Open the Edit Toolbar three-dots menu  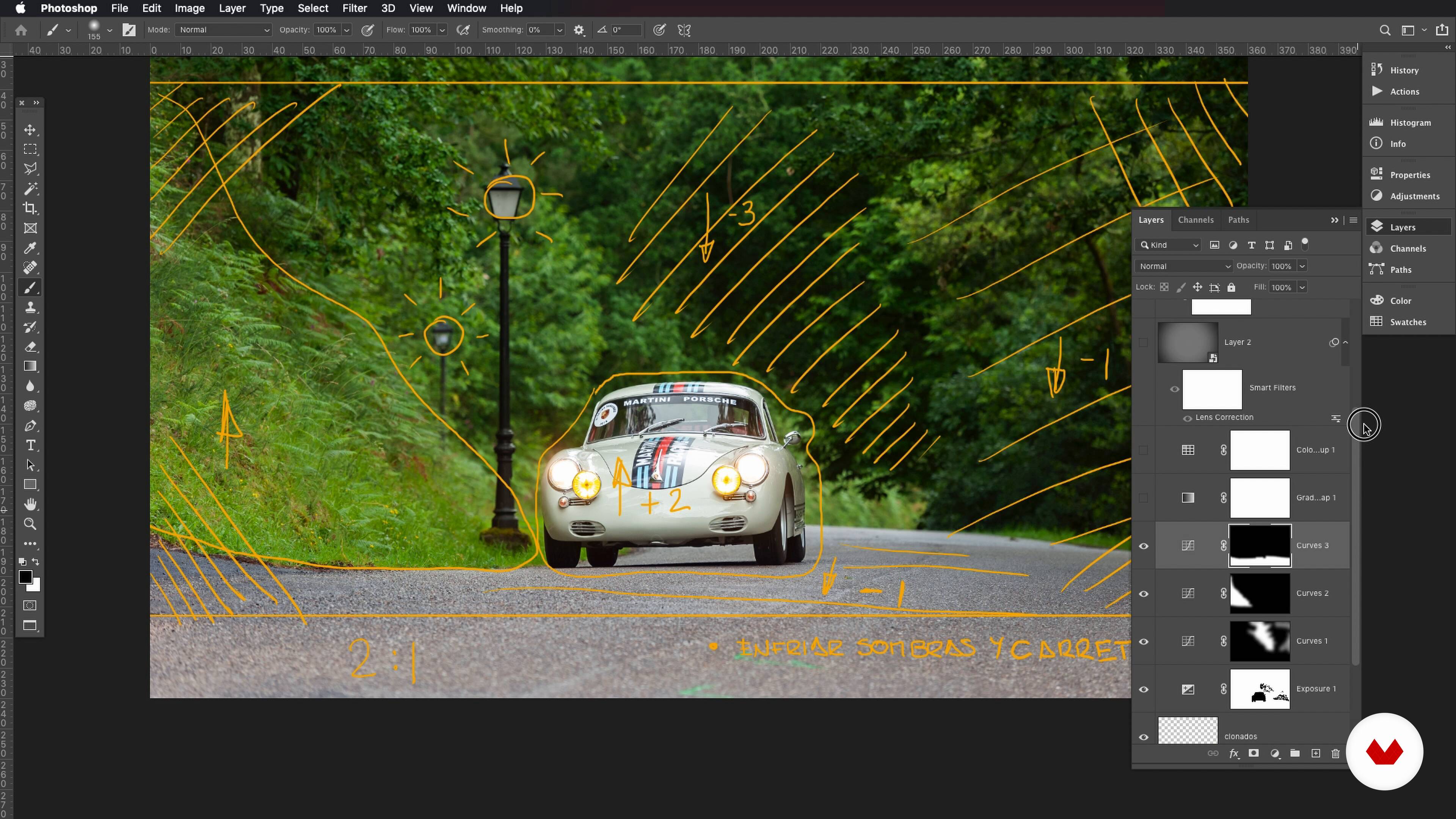30,544
